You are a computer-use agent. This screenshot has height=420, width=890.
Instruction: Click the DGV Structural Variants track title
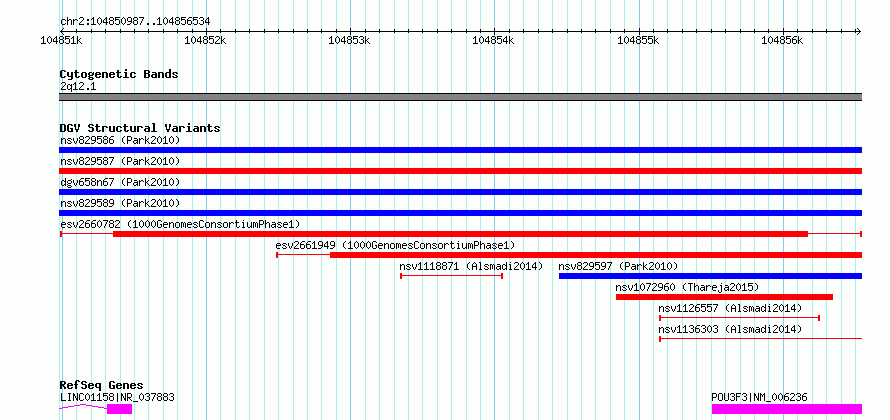tap(140, 128)
